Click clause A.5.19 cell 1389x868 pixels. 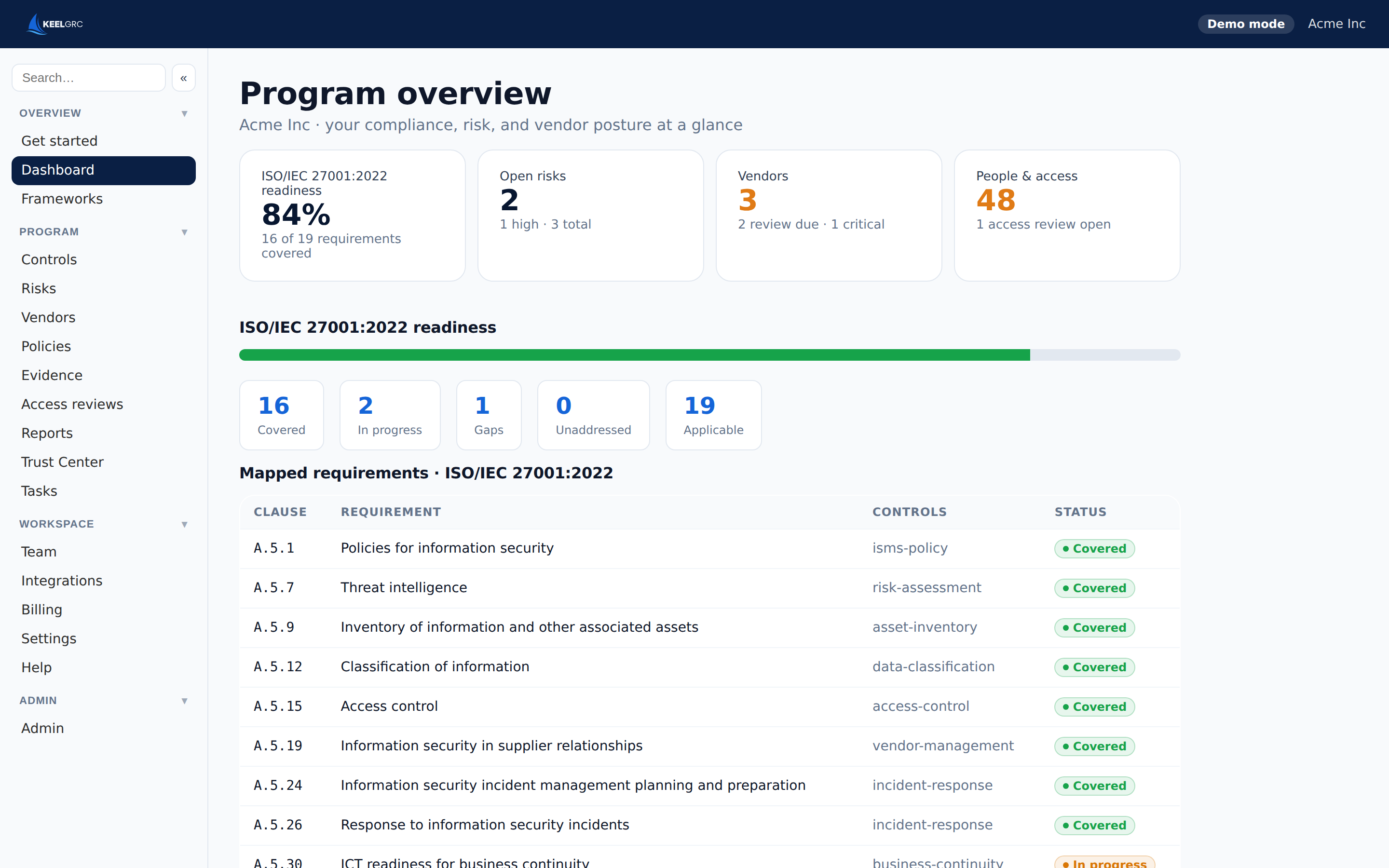coord(278,746)
